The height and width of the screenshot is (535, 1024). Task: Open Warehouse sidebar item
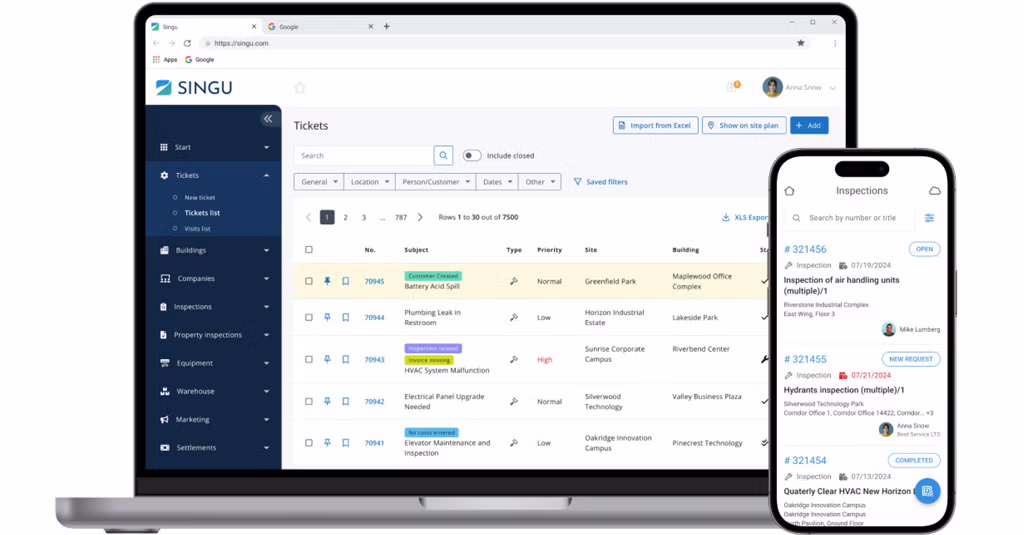(x=214, y=391)
